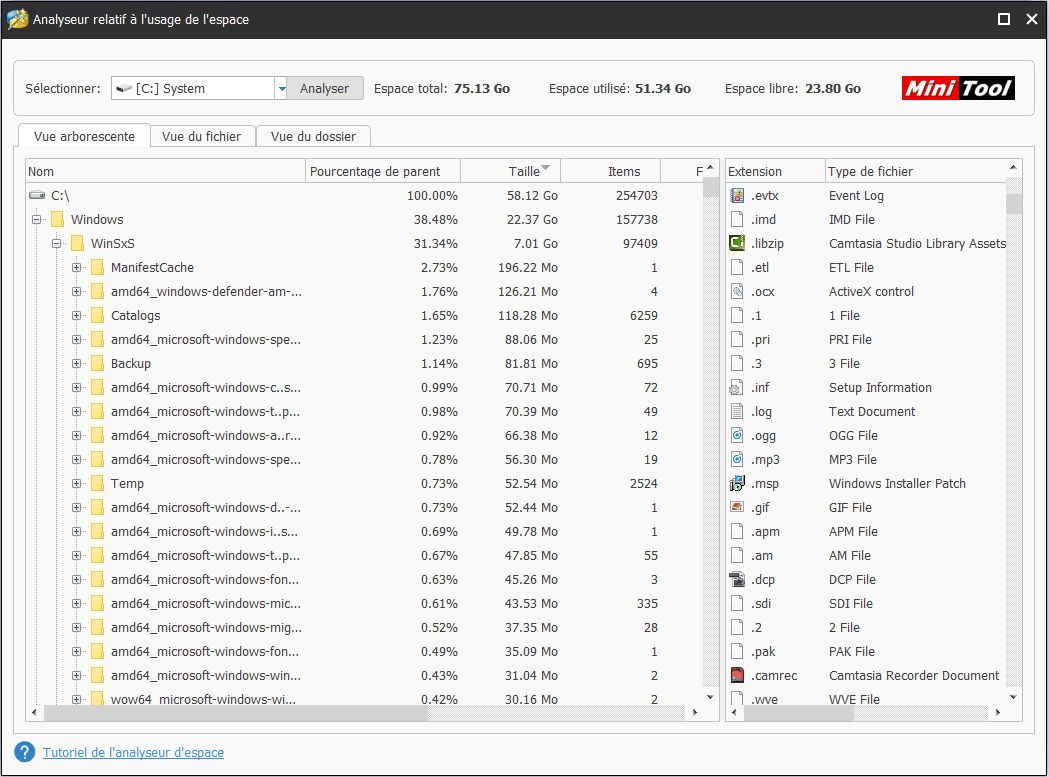The image size is (1049, 777).
Task: Collapse the WinSxS folder node
Action: (x=57, y=243)
